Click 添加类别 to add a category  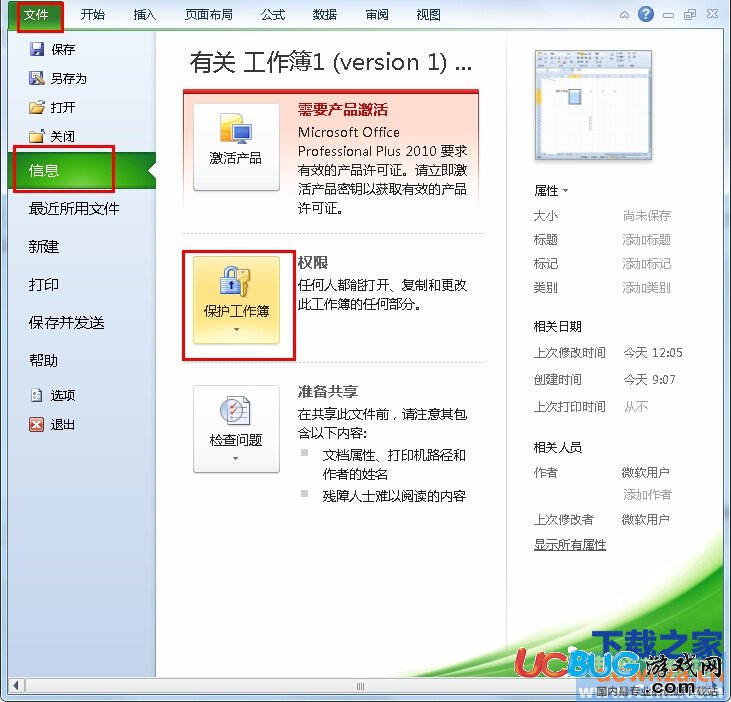coord(647,288)
